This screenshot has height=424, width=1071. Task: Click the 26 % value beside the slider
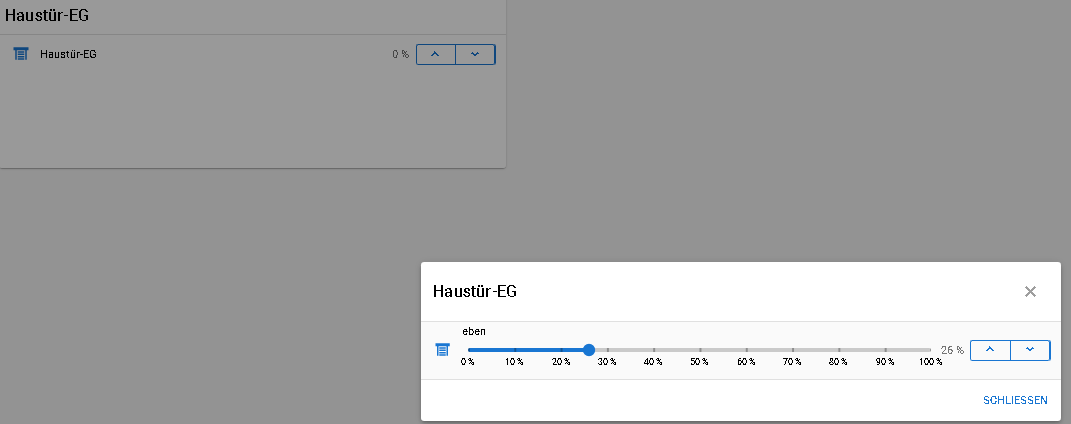click(x=952, y=351)
